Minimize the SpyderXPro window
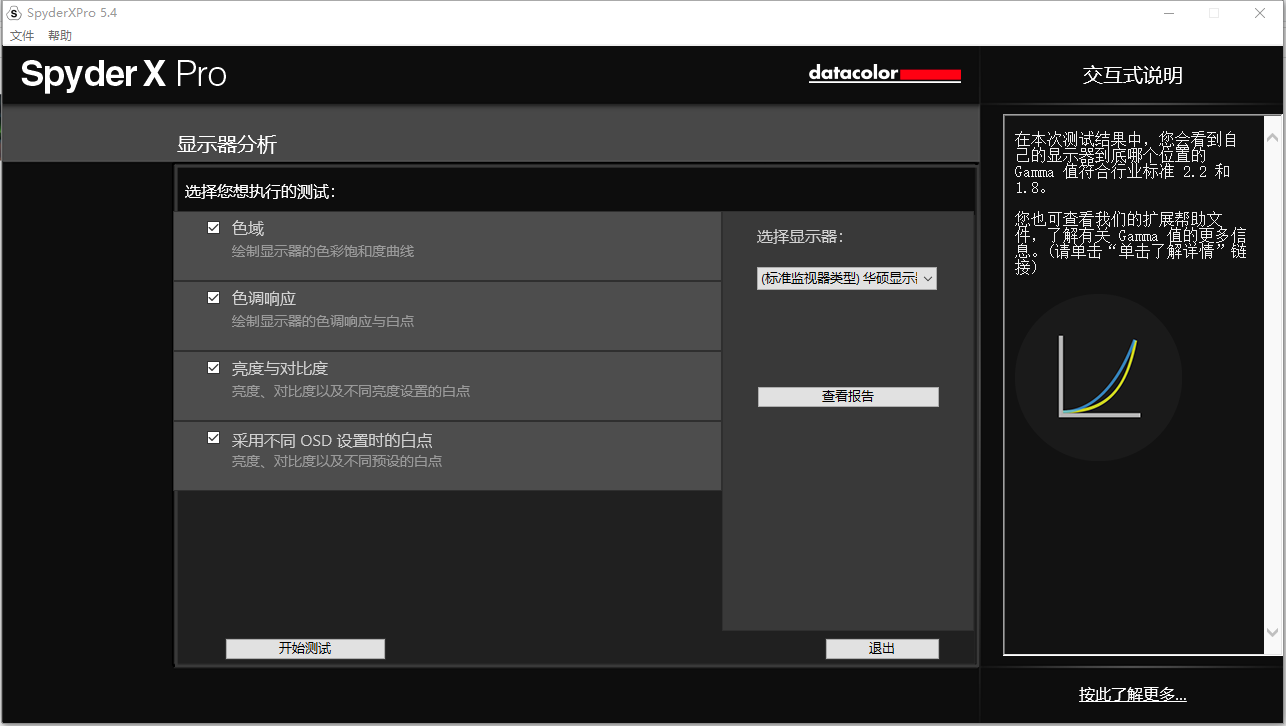Viewport: 1286px width, 726px height. 1168,13
